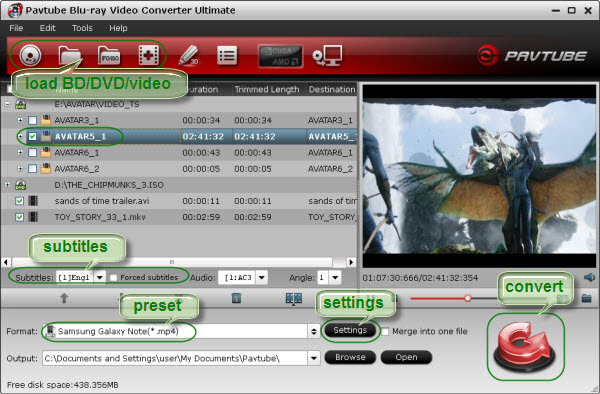This screenshot has height=394, width=600.
Task: Click the disc-to-computer copy icon
Action: 327,56
